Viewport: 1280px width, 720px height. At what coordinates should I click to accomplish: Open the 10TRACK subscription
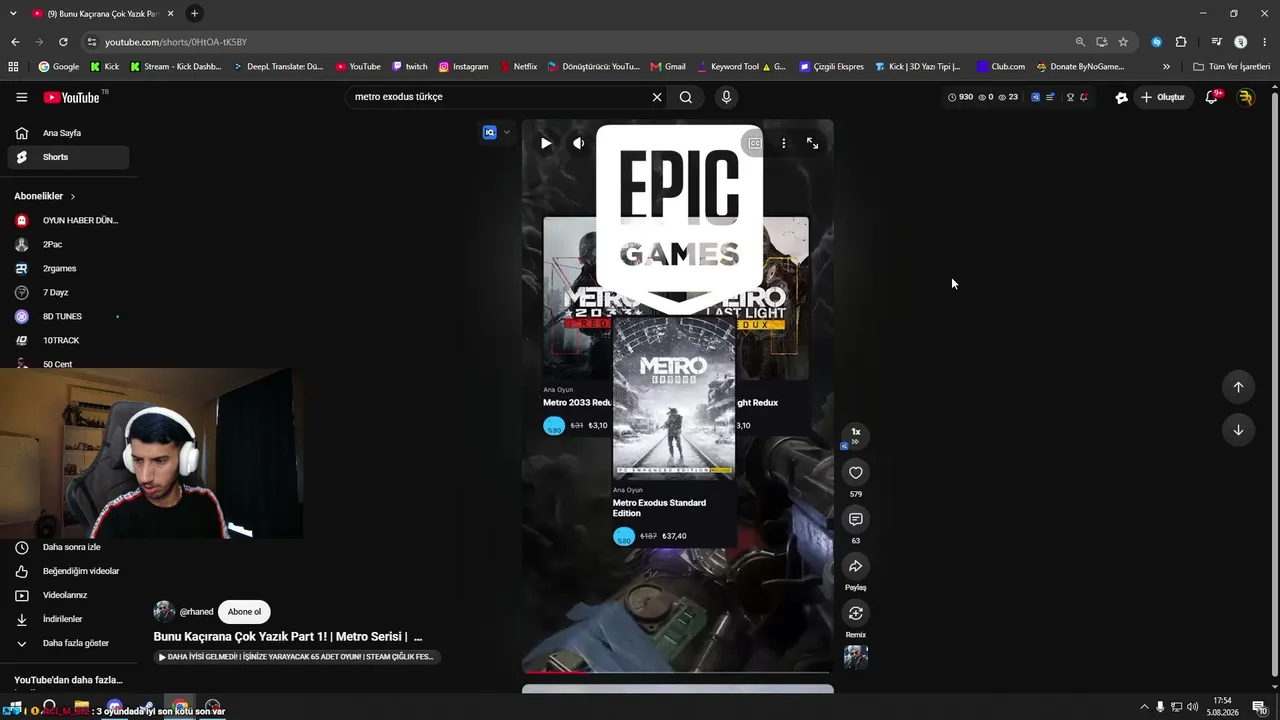pos(68,340)
